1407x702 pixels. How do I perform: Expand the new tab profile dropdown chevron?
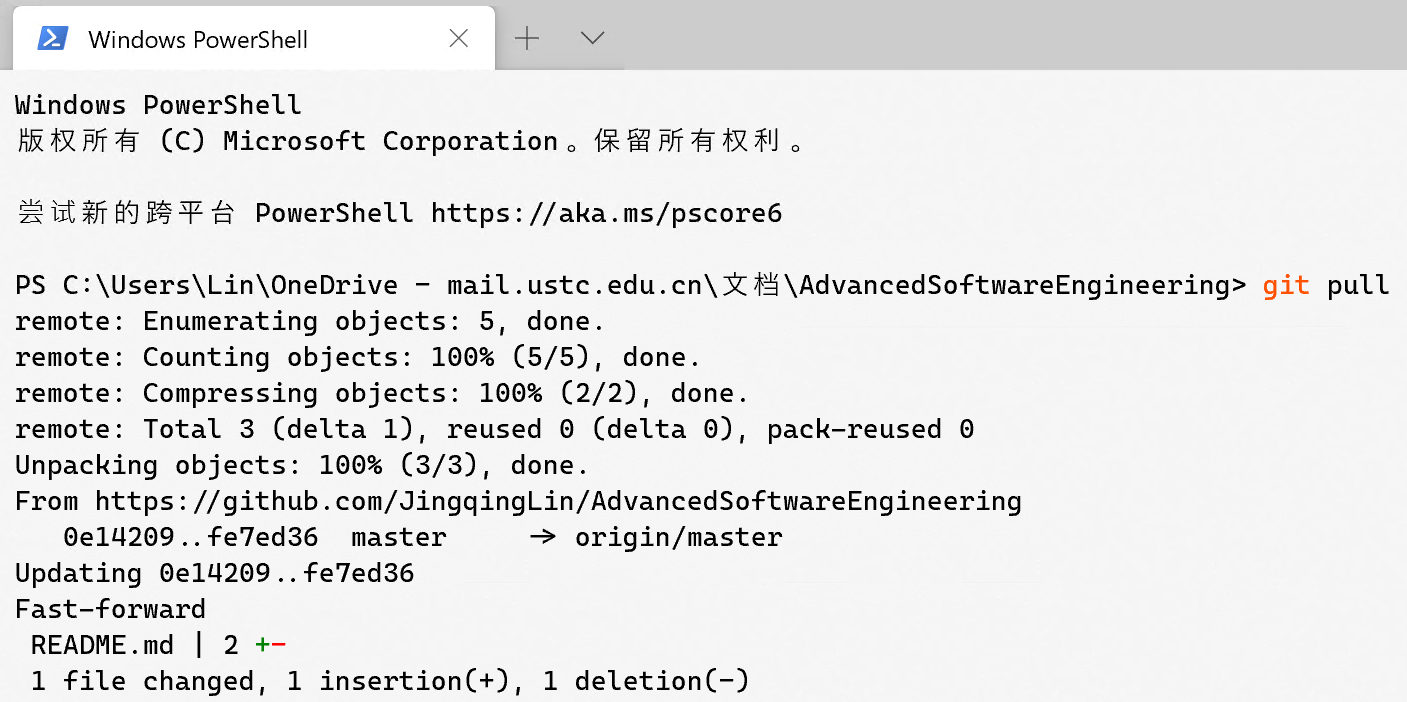592,38
